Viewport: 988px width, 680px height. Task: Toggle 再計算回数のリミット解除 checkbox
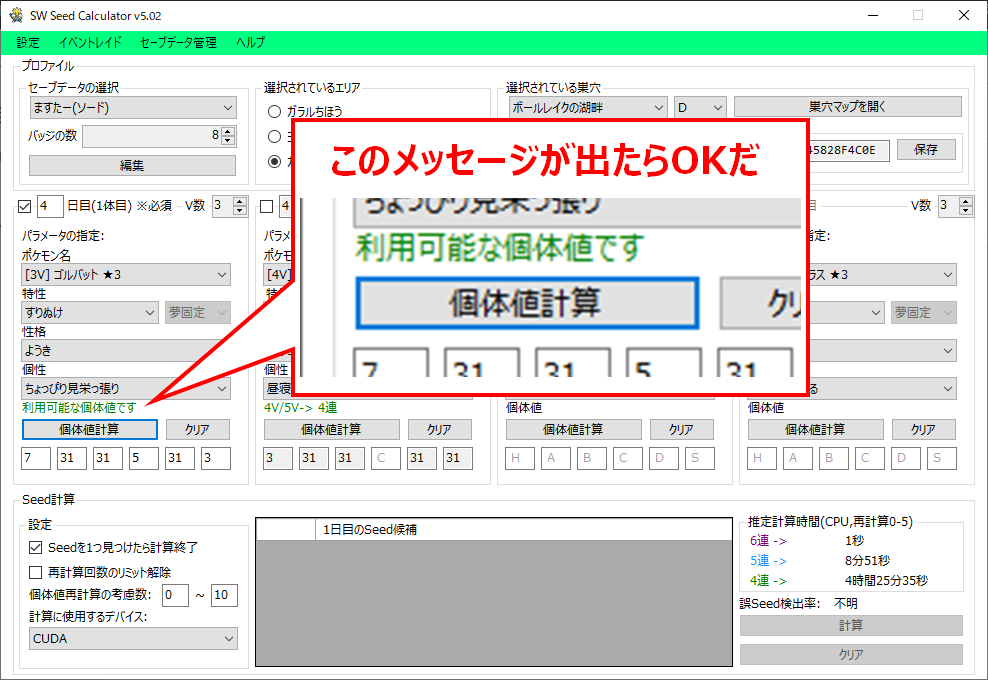click(36, 572)
